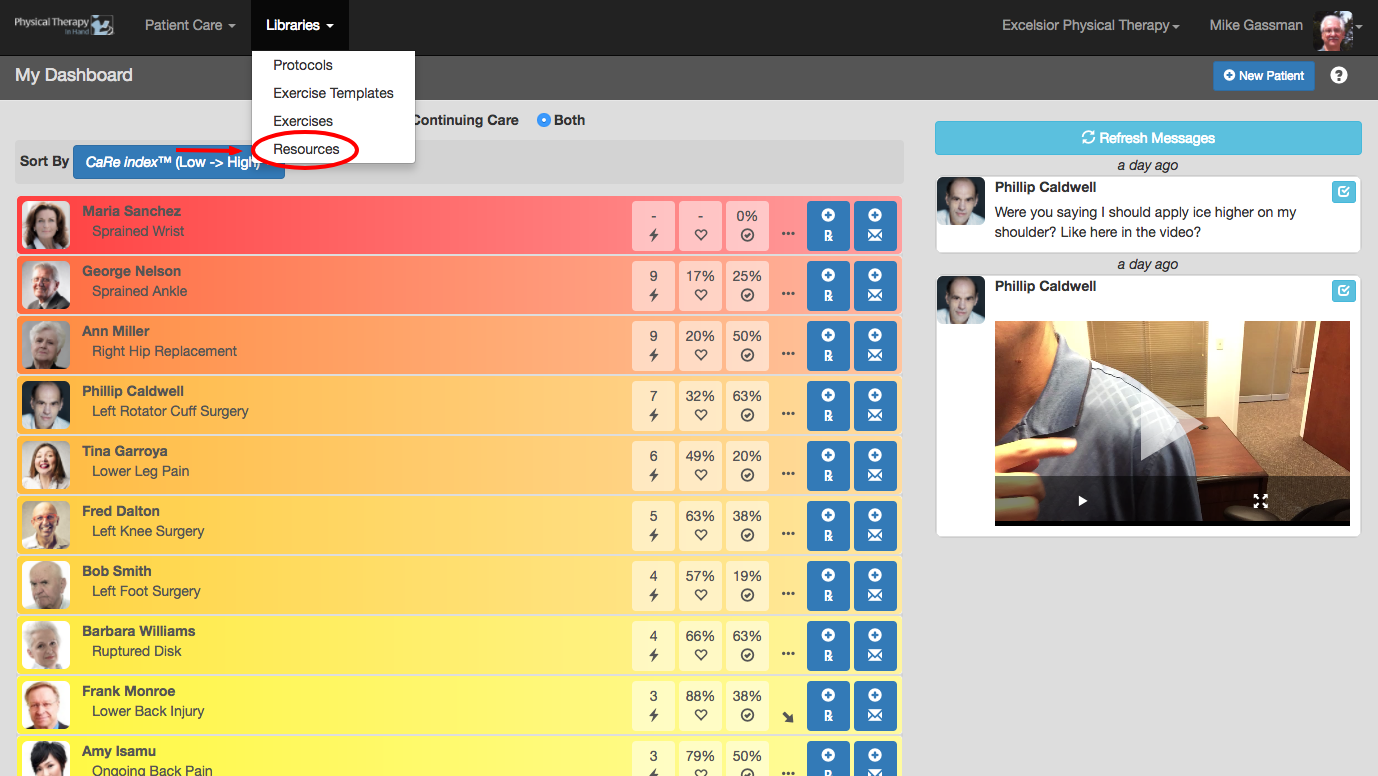This screenshot has height=776, width=1378.
Task: Add prescription for Bob Smith
Action: [x=828, y=585]
